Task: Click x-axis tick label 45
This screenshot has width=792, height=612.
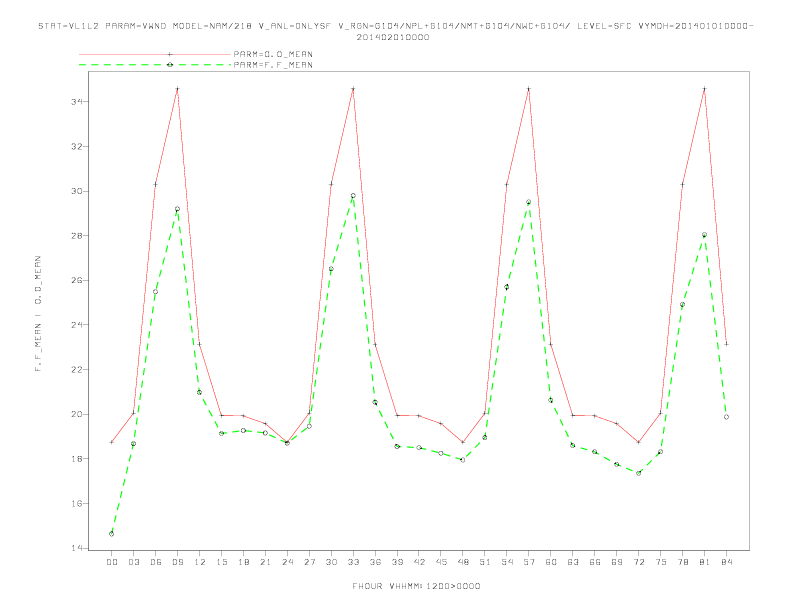Action: (x=441, y=562)
